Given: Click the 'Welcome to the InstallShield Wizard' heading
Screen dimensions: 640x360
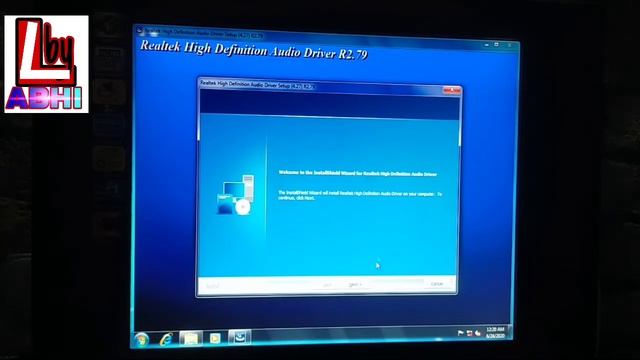Looking at the screenshot, I should [x=358, y=173].
